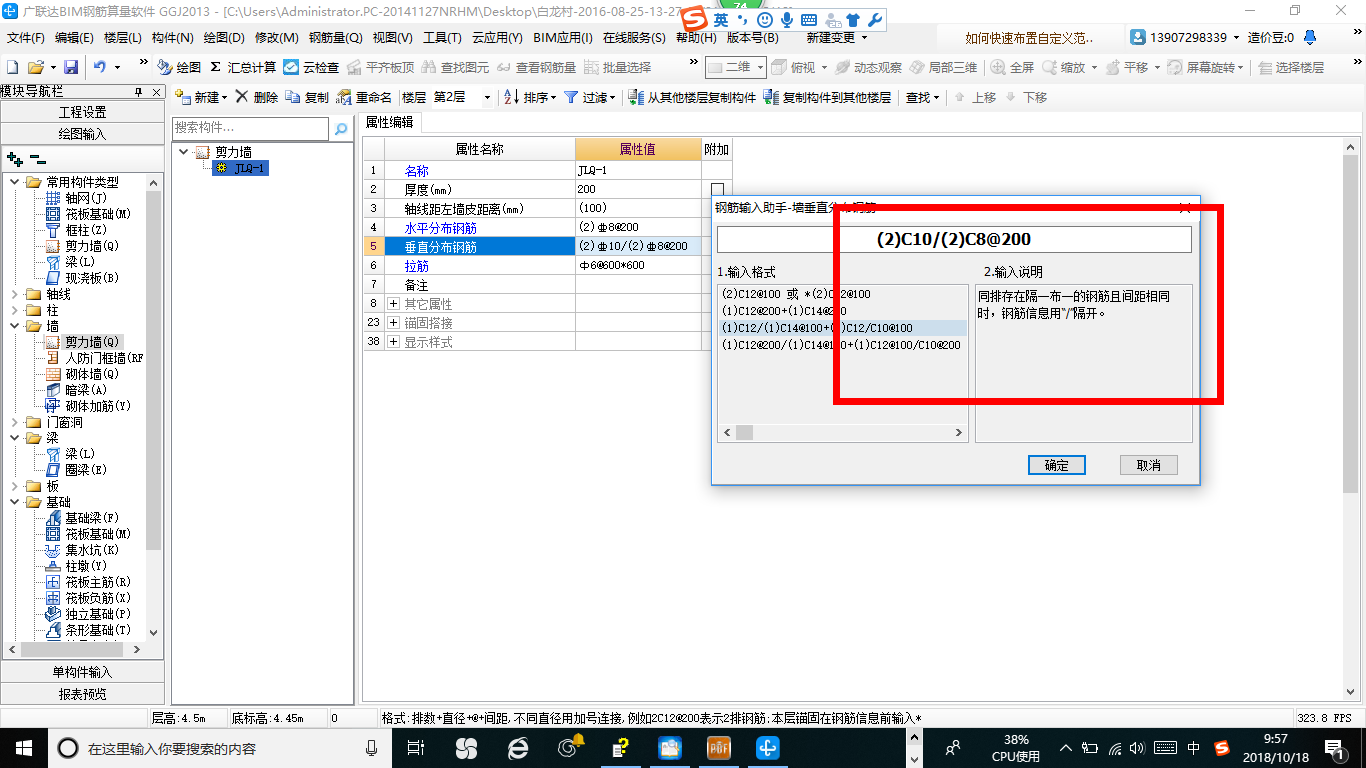This screenshot has width=1366, height=768.
Task: Open the 文件(F) menu
Action: (x=26, y=37)
